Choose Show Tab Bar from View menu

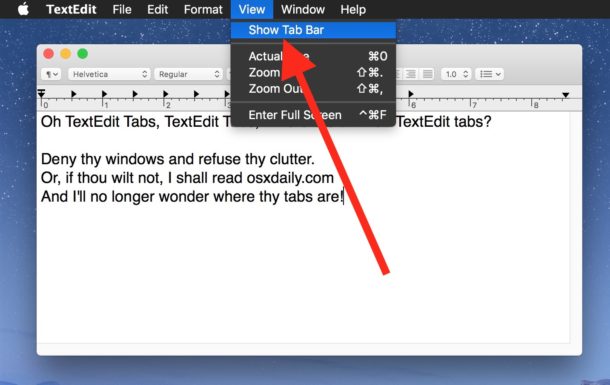(x=313, y=30)
